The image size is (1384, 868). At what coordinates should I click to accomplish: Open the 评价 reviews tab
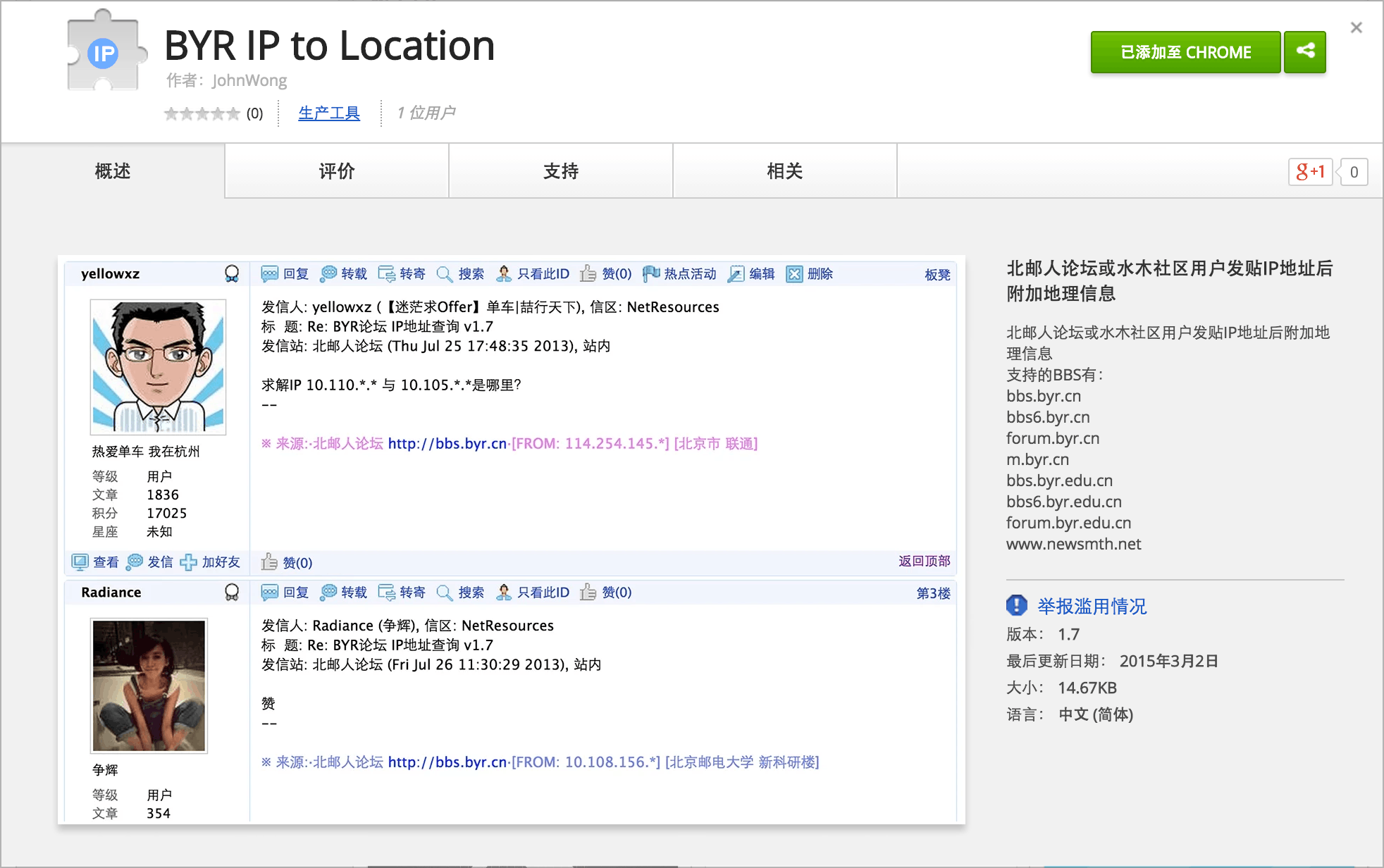[x=336, y=171]
